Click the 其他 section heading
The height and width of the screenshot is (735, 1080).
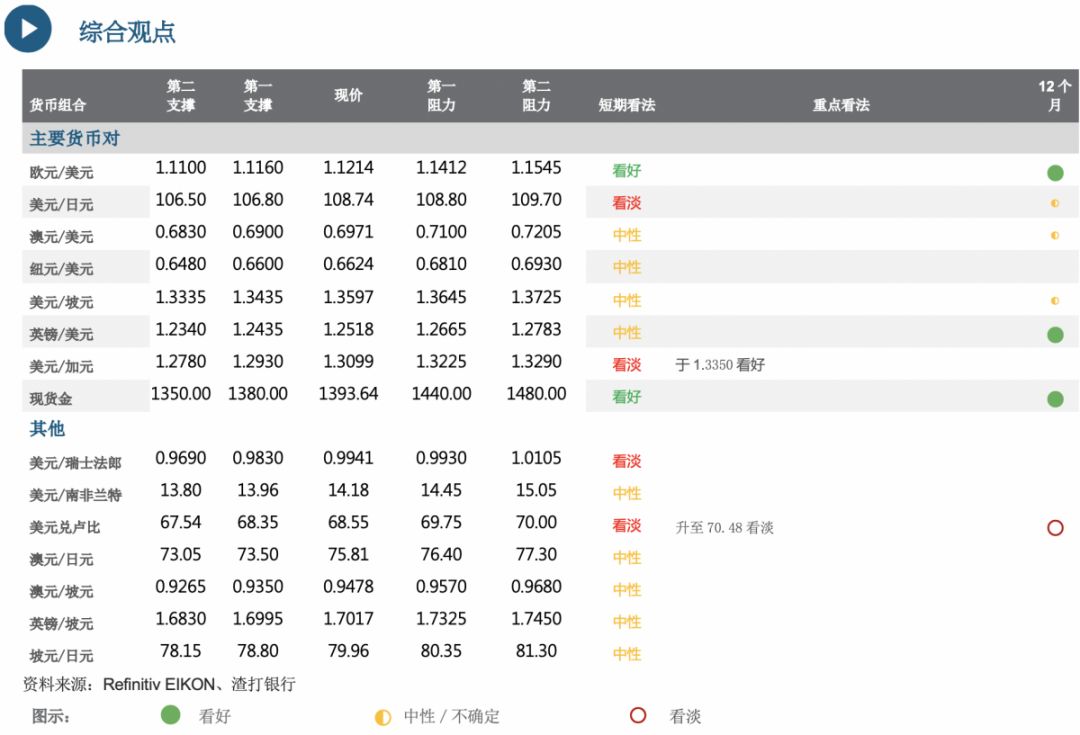(47, 428)
